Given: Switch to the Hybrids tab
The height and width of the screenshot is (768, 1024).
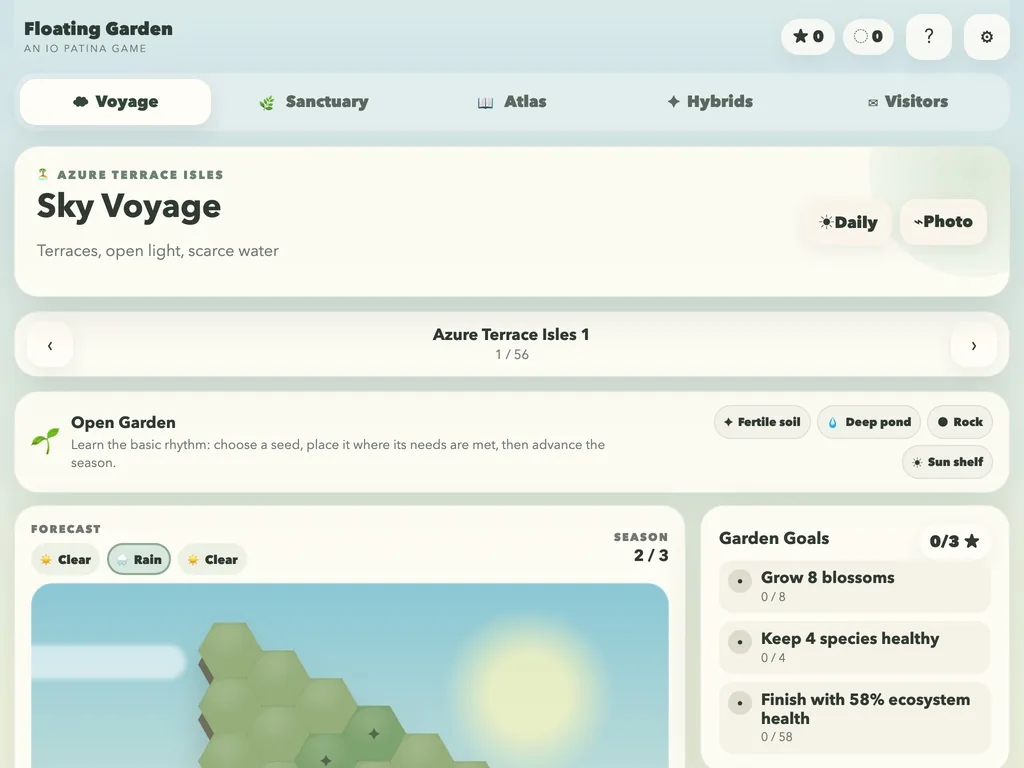Looking at the screenshot, I should 711,102.
